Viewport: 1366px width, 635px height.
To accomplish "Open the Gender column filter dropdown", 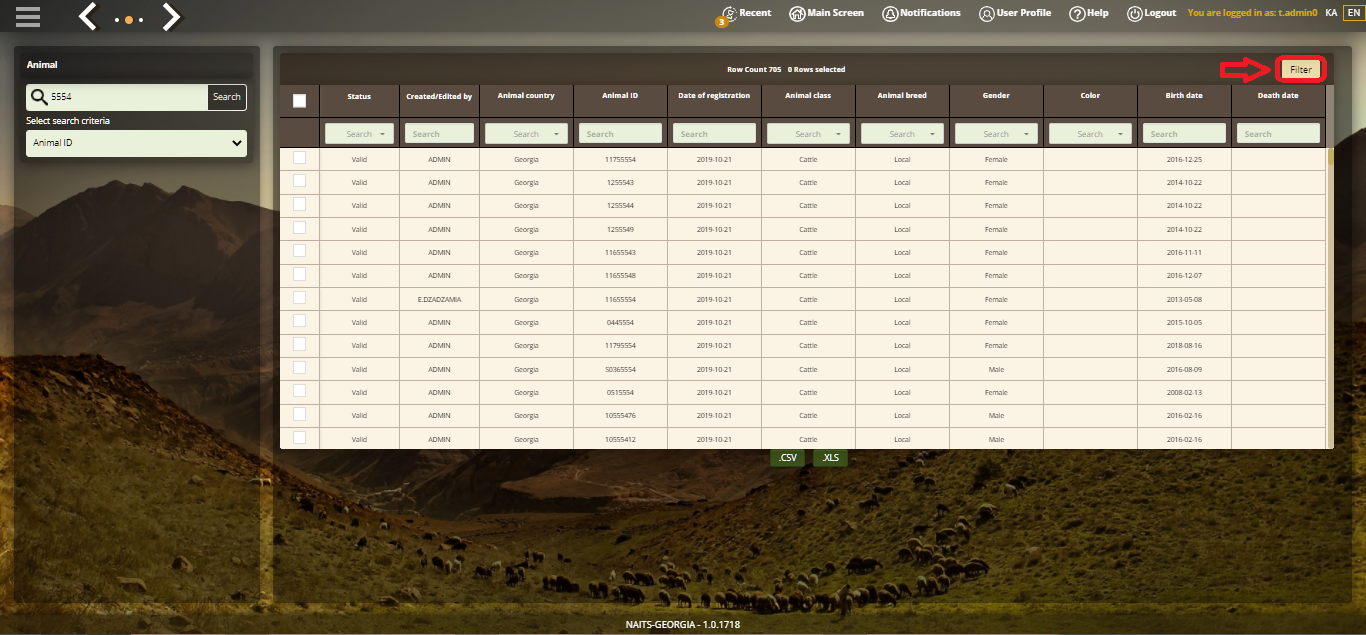I will pos(996,134).
